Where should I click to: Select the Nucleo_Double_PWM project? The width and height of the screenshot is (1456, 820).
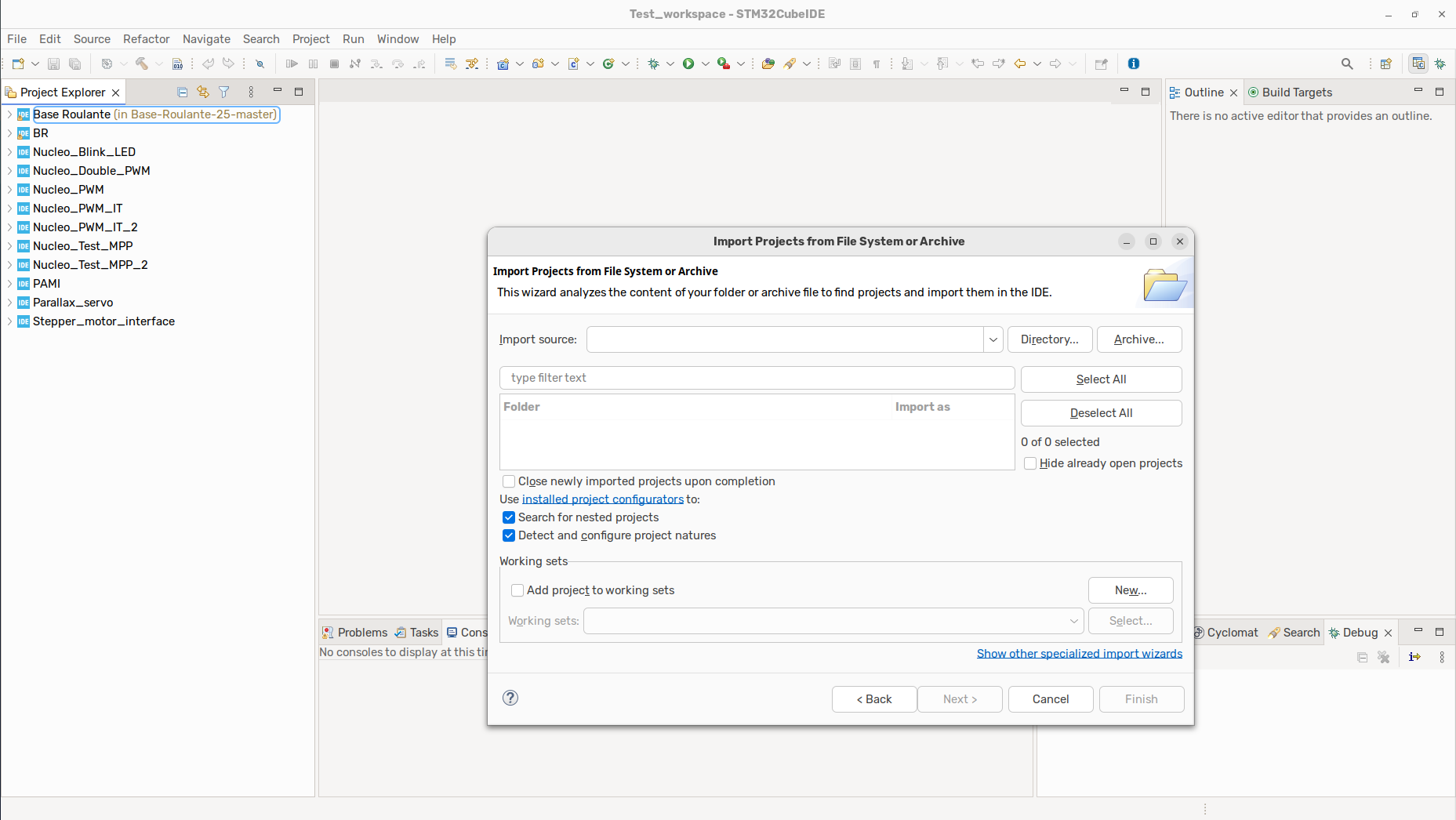(92, 171)
